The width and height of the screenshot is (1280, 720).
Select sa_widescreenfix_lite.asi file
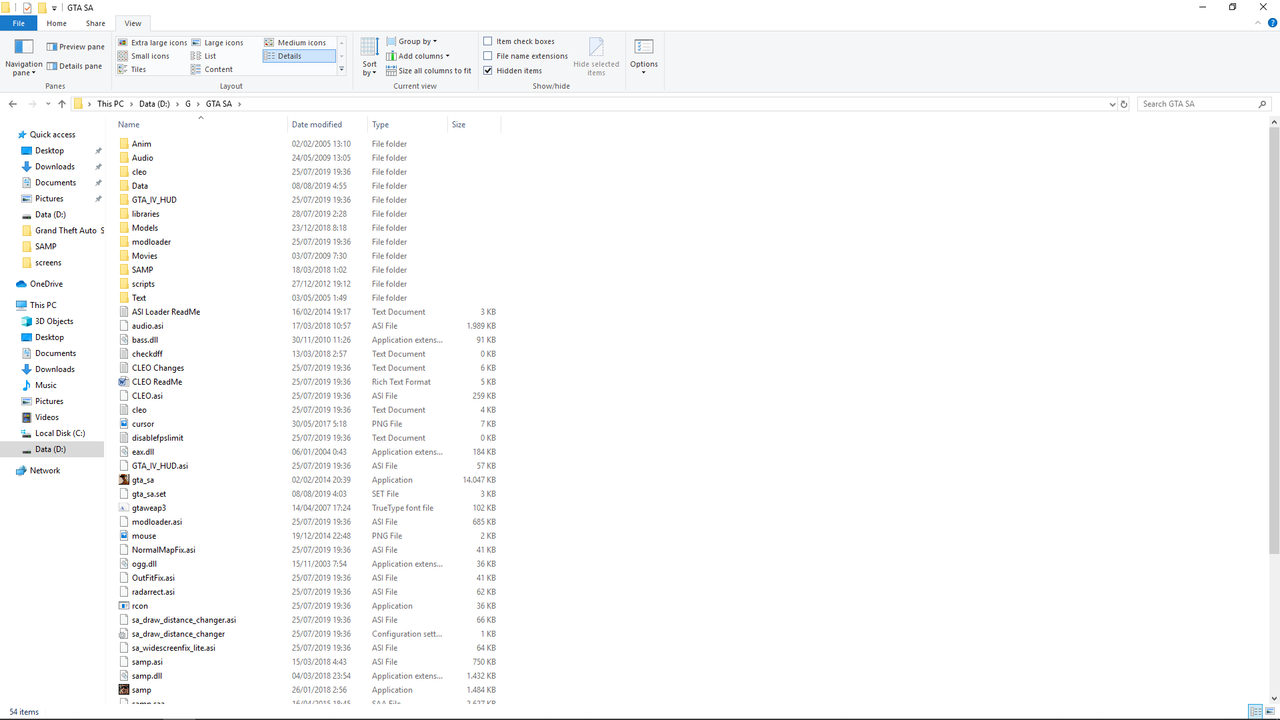173,648
